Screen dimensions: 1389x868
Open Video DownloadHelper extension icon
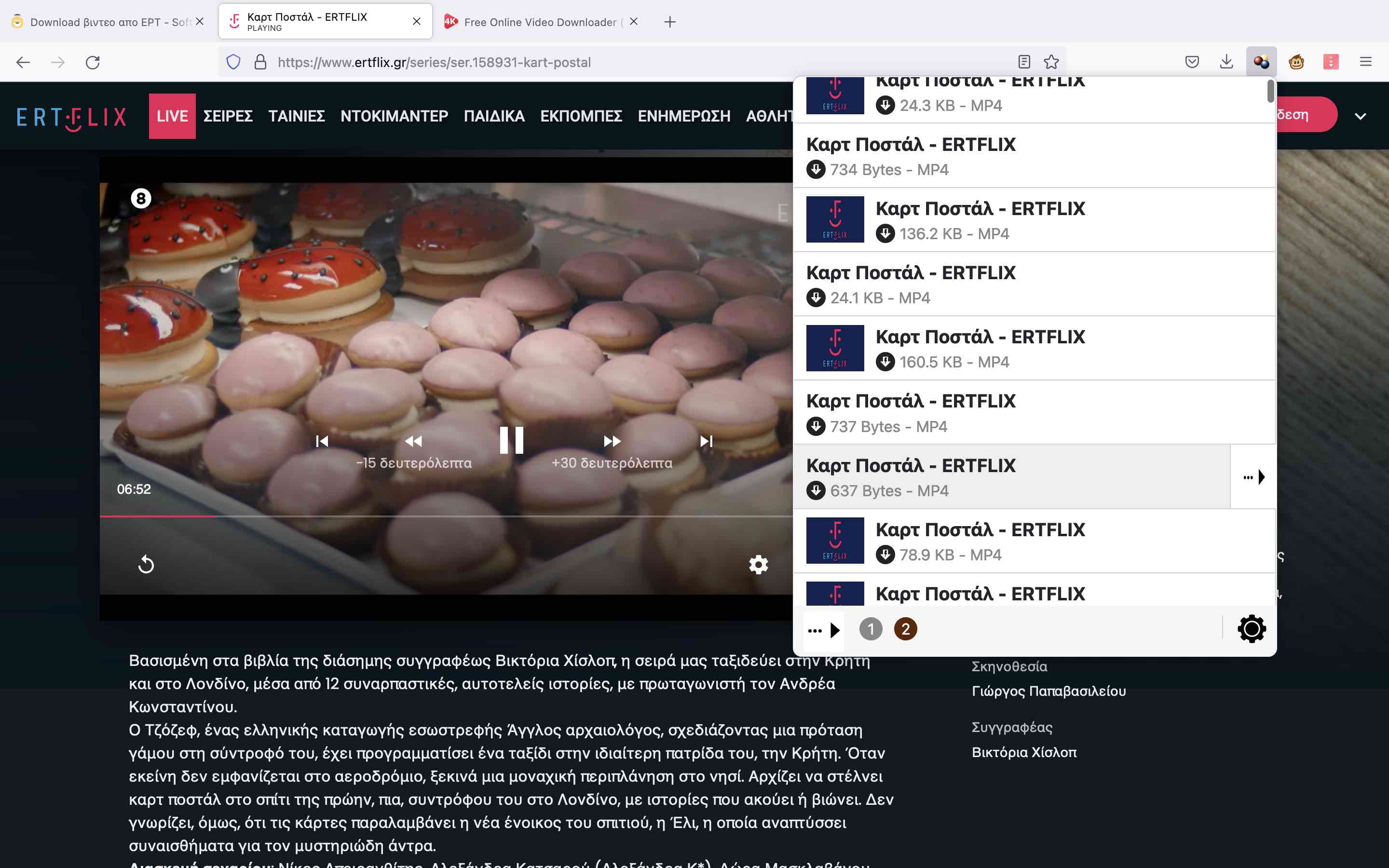[1261, 62]
